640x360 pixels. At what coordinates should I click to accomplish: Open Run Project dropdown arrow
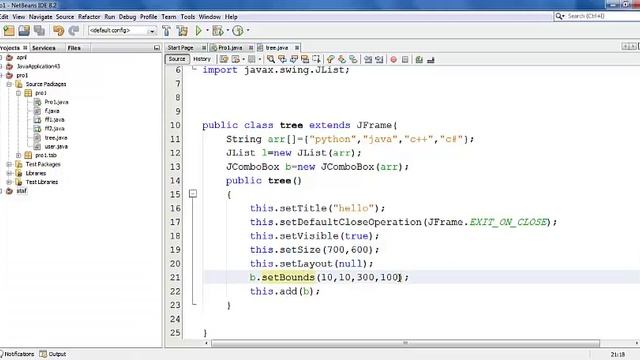click(207, 31)
